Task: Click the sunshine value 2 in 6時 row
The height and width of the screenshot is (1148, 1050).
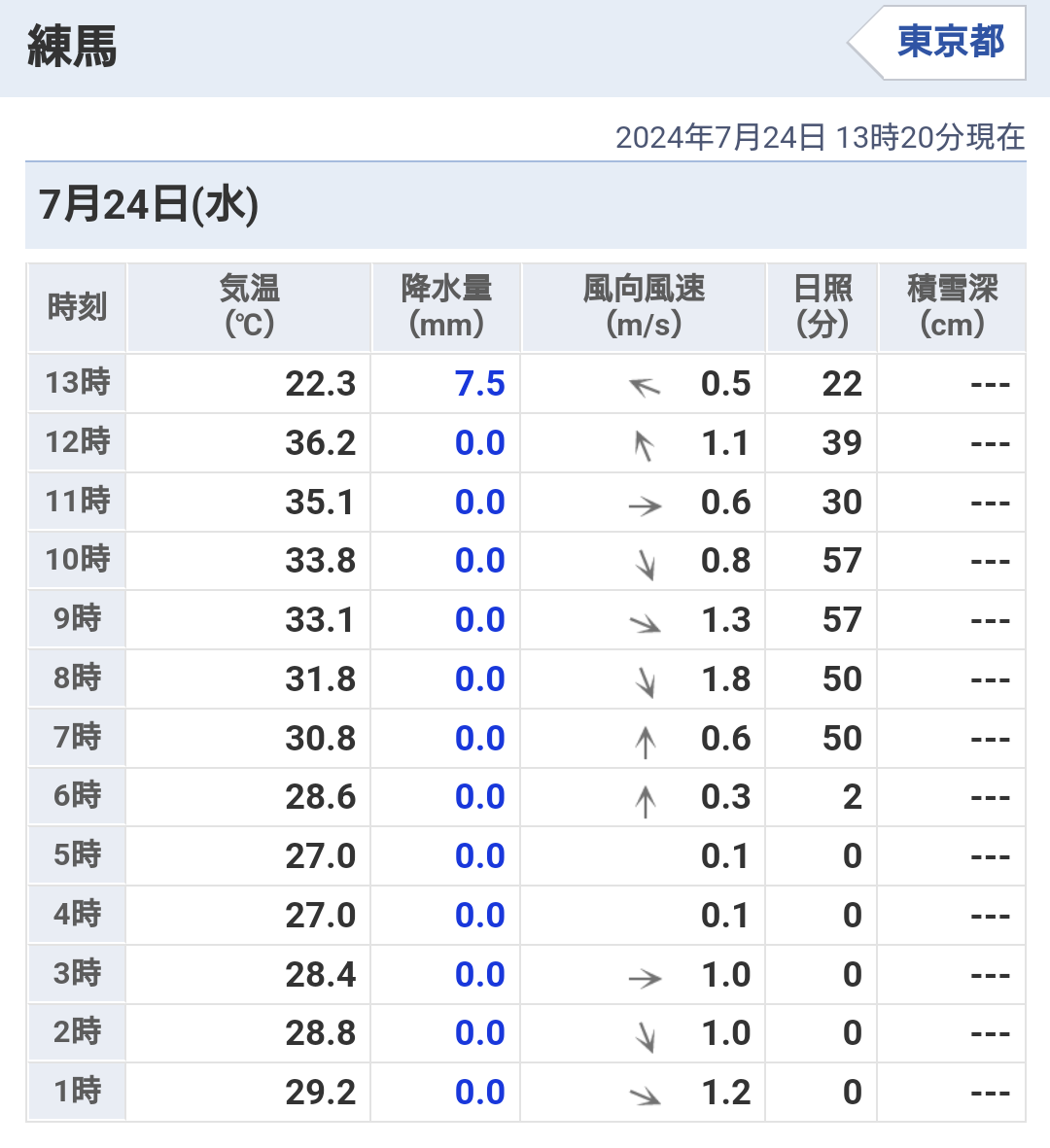Action: tap(853, 796)
